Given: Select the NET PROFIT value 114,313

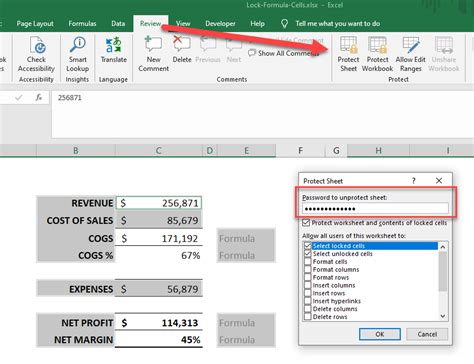Looking at the screenshot, I should [159, 323].
